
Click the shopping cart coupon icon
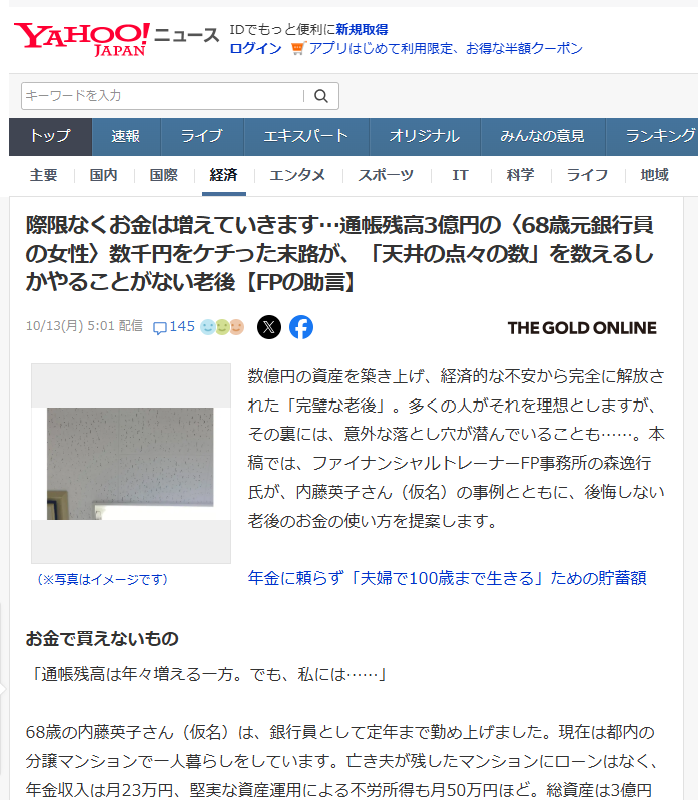tap(296, 48)
